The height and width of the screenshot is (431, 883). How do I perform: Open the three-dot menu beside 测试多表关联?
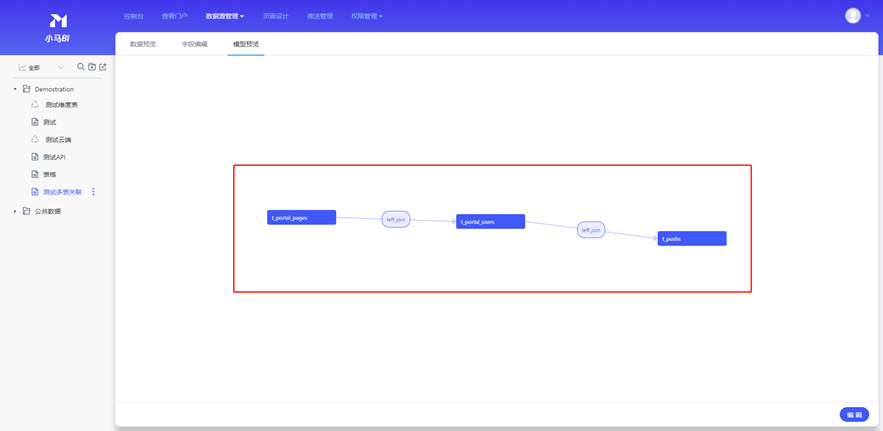pyautogui.click(x=94, y=192)
